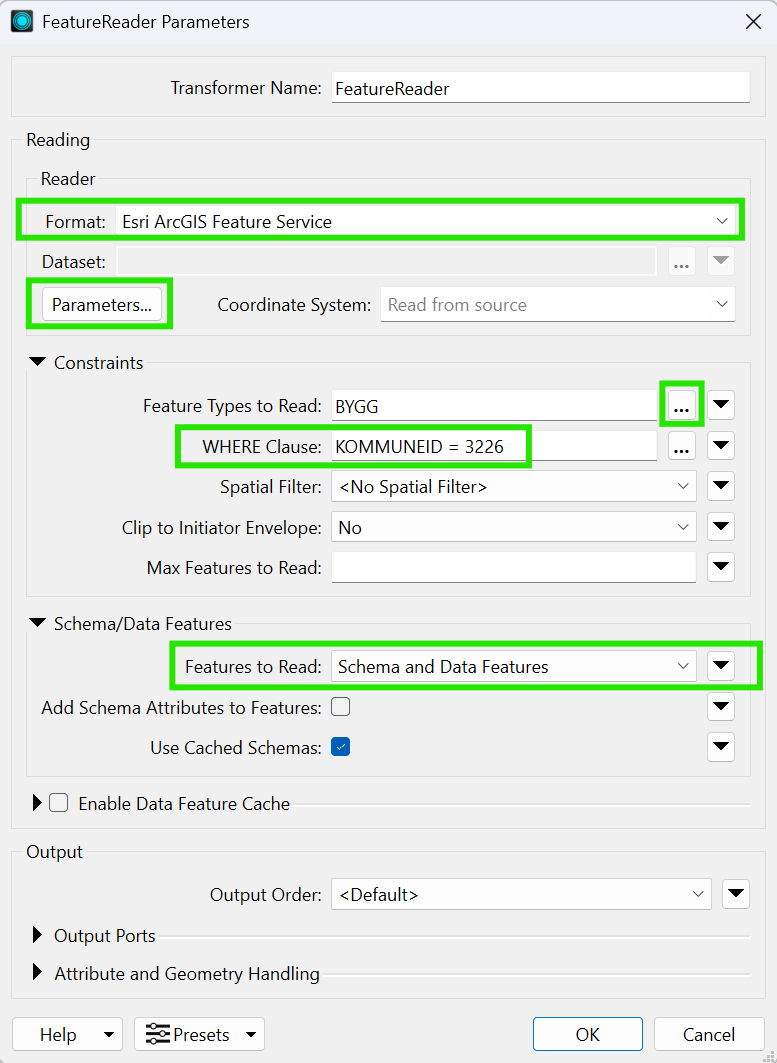Open the Coordinate System dropdown
The image size is (777, 1063).
click(557, 304)
